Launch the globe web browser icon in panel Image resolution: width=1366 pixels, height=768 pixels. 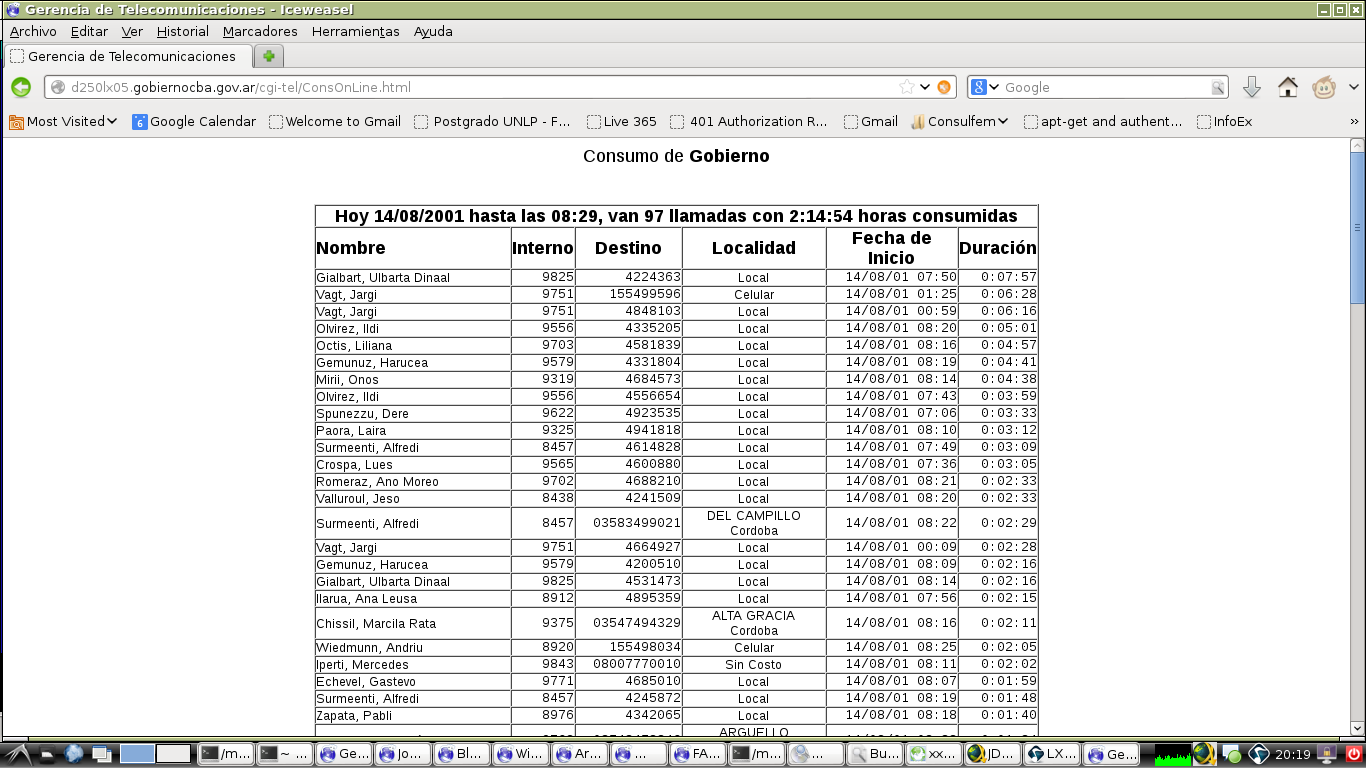[74, 754]
